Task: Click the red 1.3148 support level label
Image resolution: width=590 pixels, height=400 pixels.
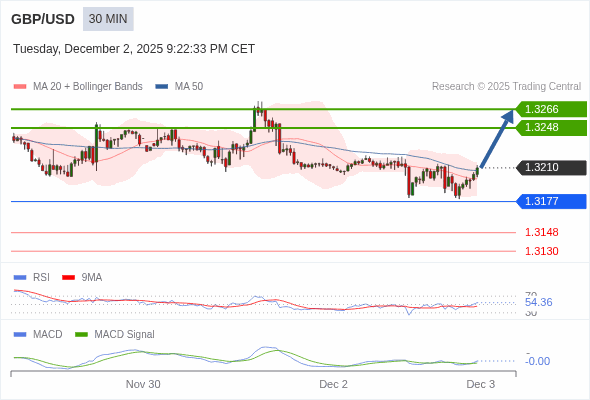Action: 542,233
